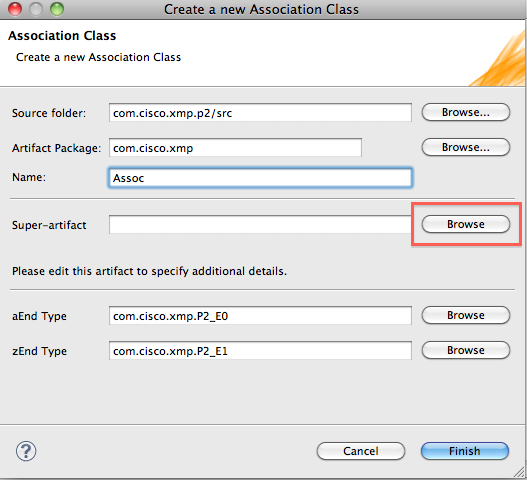This screenshot has width=527, height=480.
Task: Click into the Artifact Package field
Action: [235, 148]
